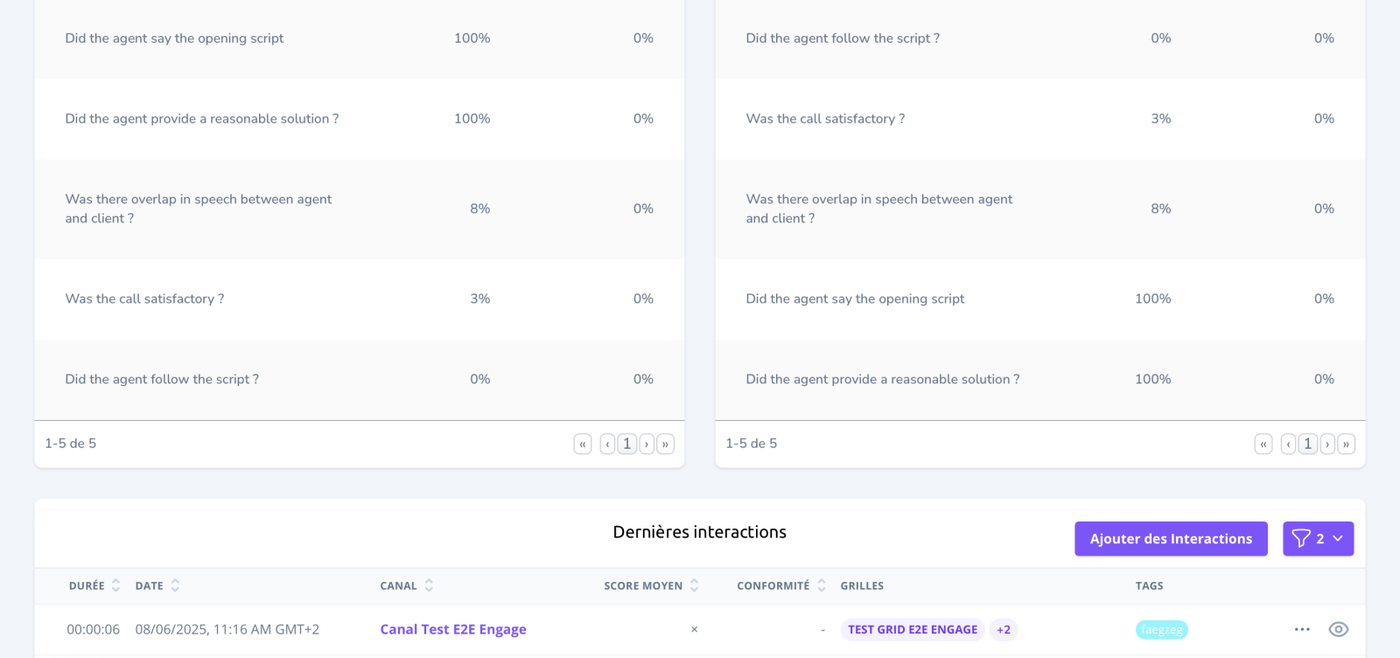Open the three-dot row actions menu

[x=1302, y=629]
